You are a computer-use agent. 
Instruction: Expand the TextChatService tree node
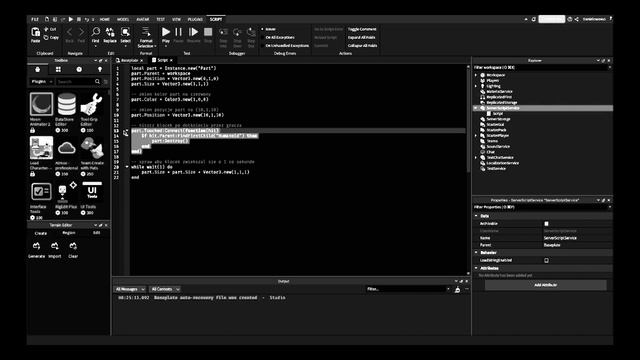(476, 158)
